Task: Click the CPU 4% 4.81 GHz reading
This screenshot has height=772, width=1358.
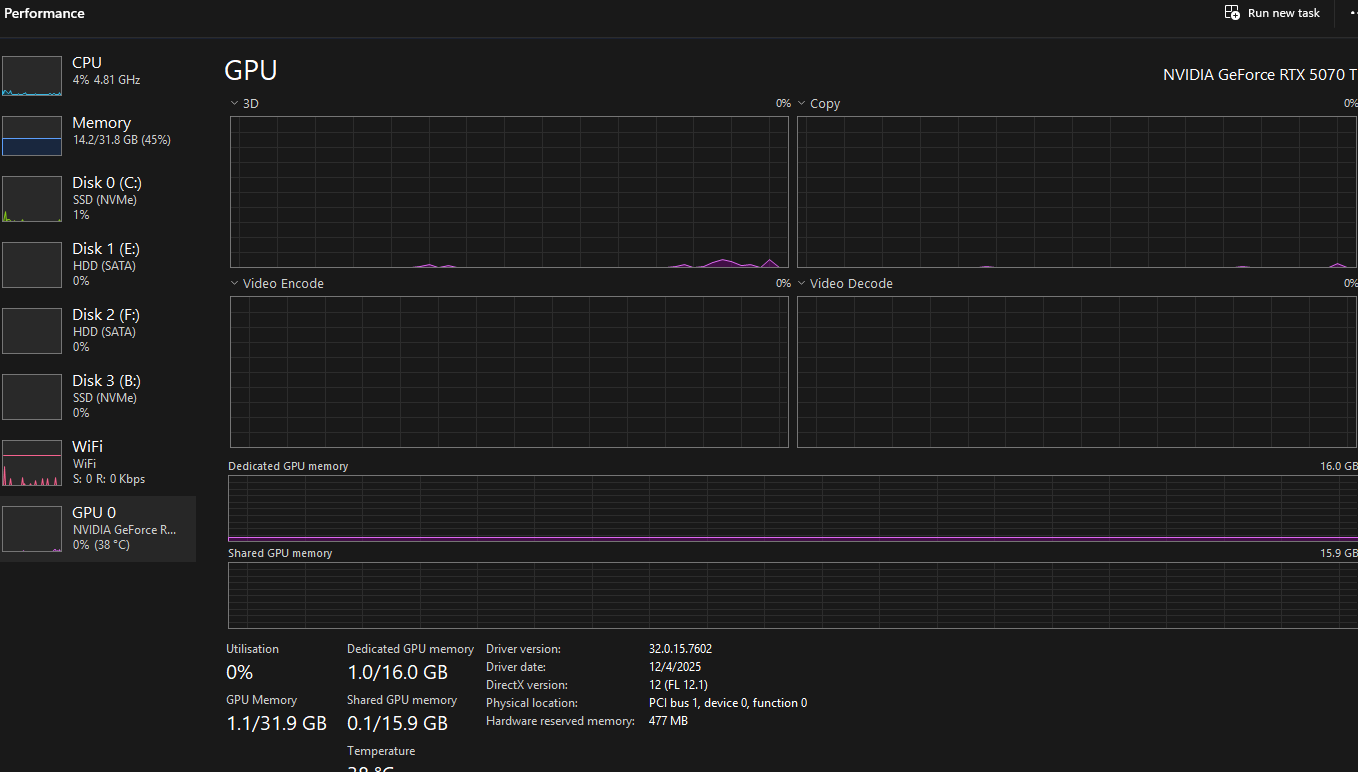Action: coord(106,80)
